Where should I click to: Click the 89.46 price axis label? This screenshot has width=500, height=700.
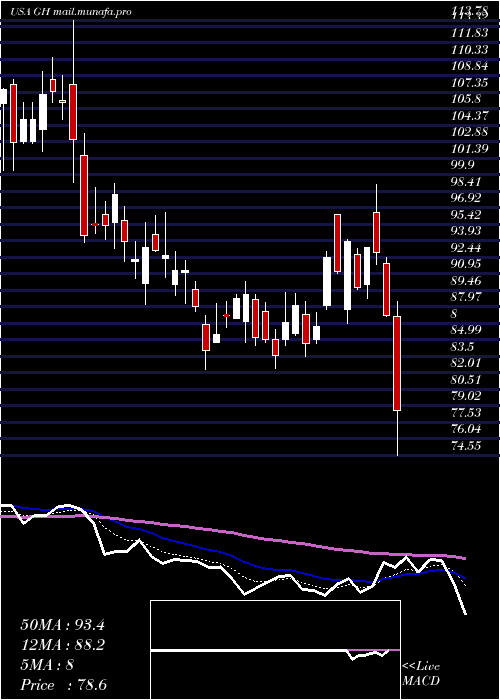coord(466,280)
